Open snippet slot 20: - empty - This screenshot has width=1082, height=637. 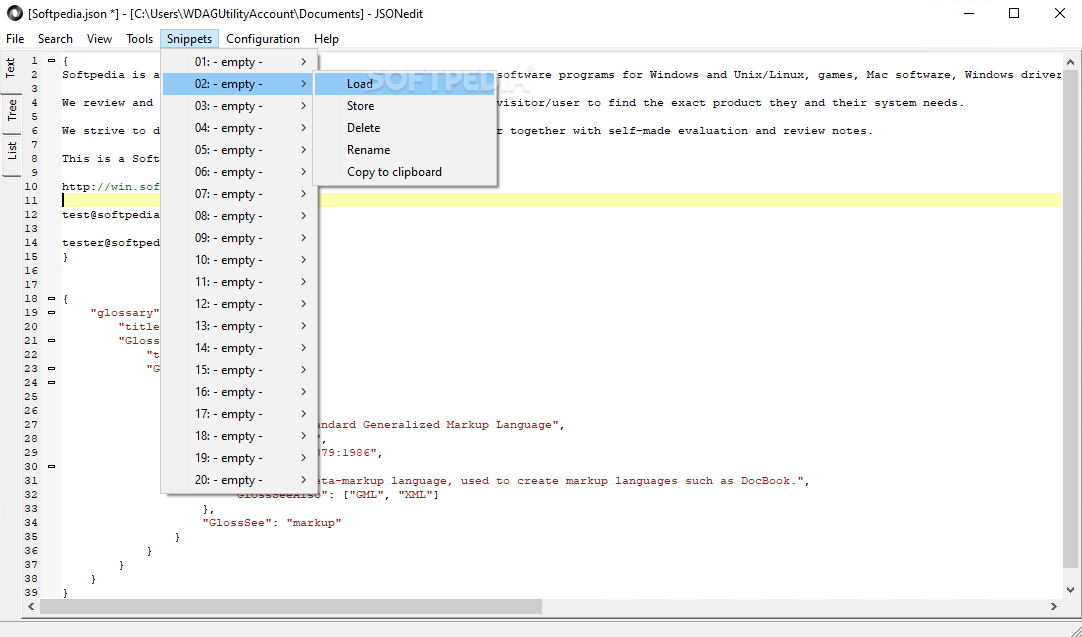(239, 480)
